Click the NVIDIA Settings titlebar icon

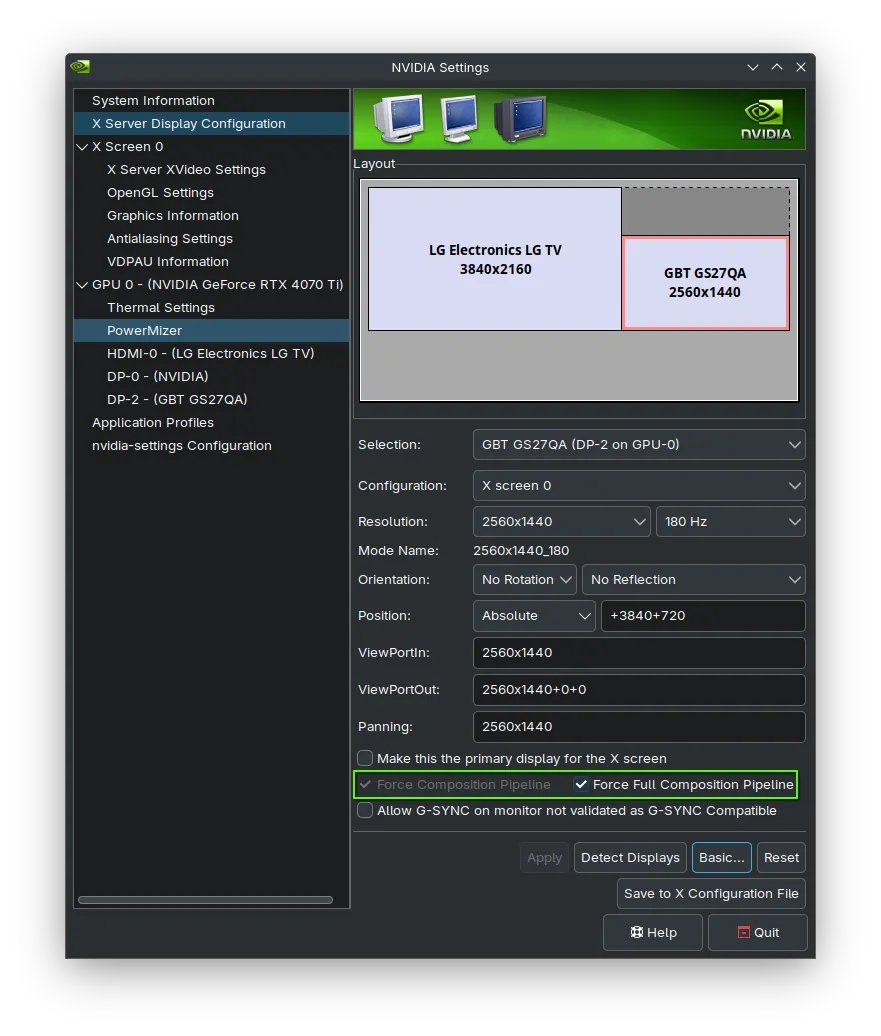[x=78, y=67]
